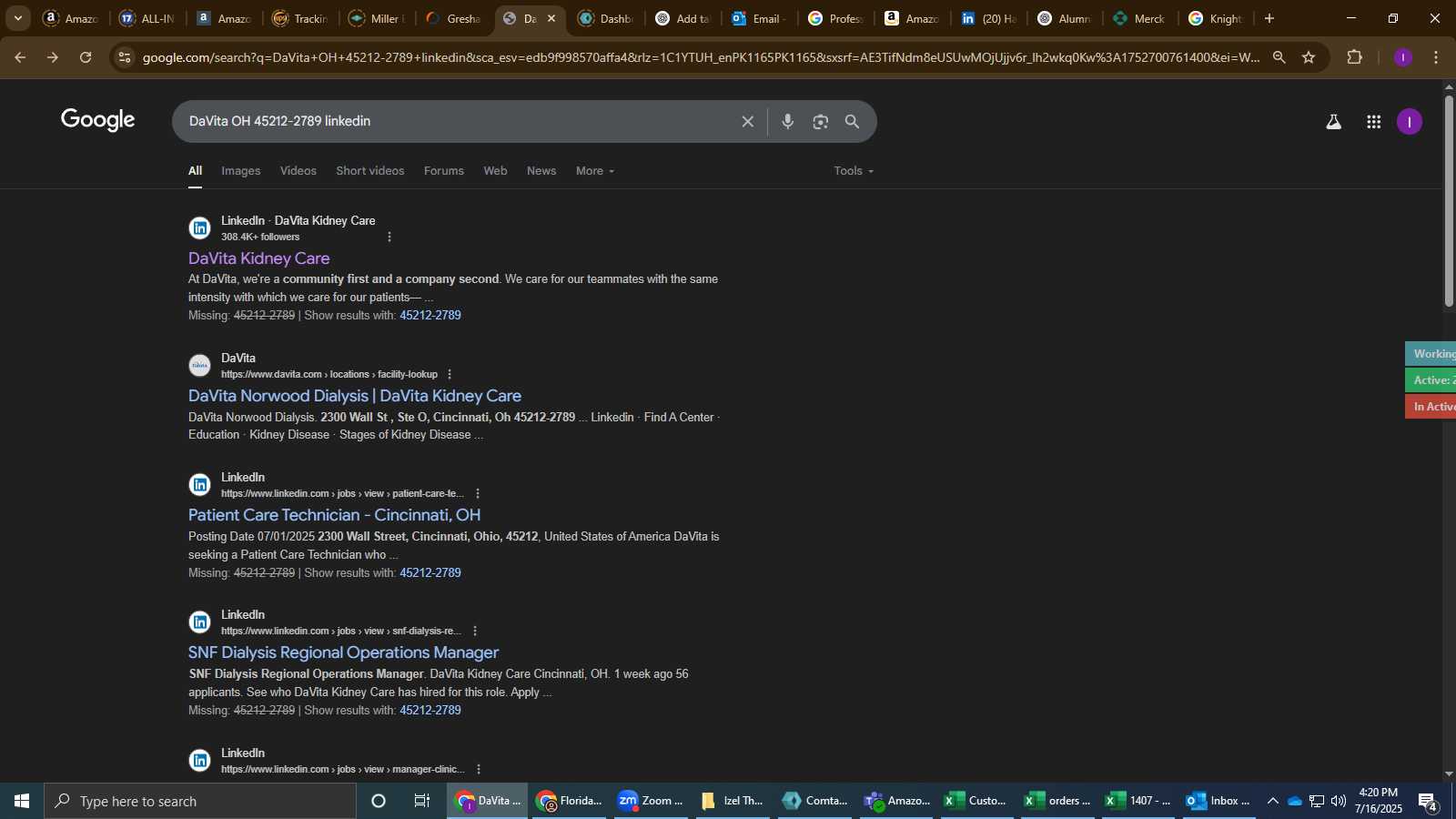Bookmark this page with star icon
This screenshot has width=1456, height=819.
point(1309,57)
